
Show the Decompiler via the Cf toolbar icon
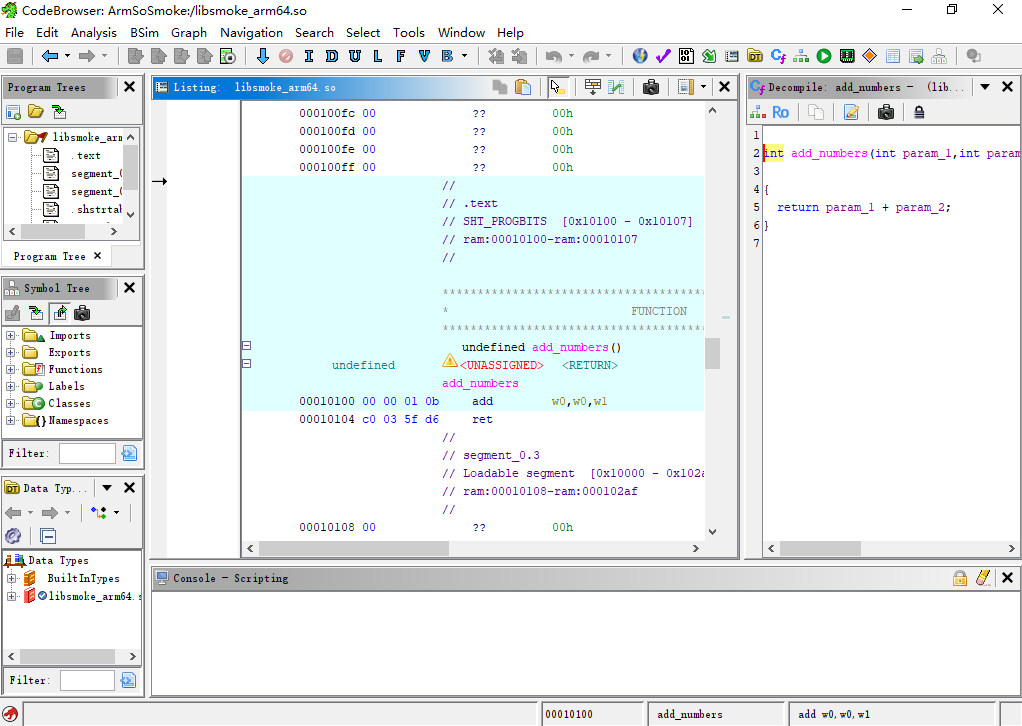point(778,56)
